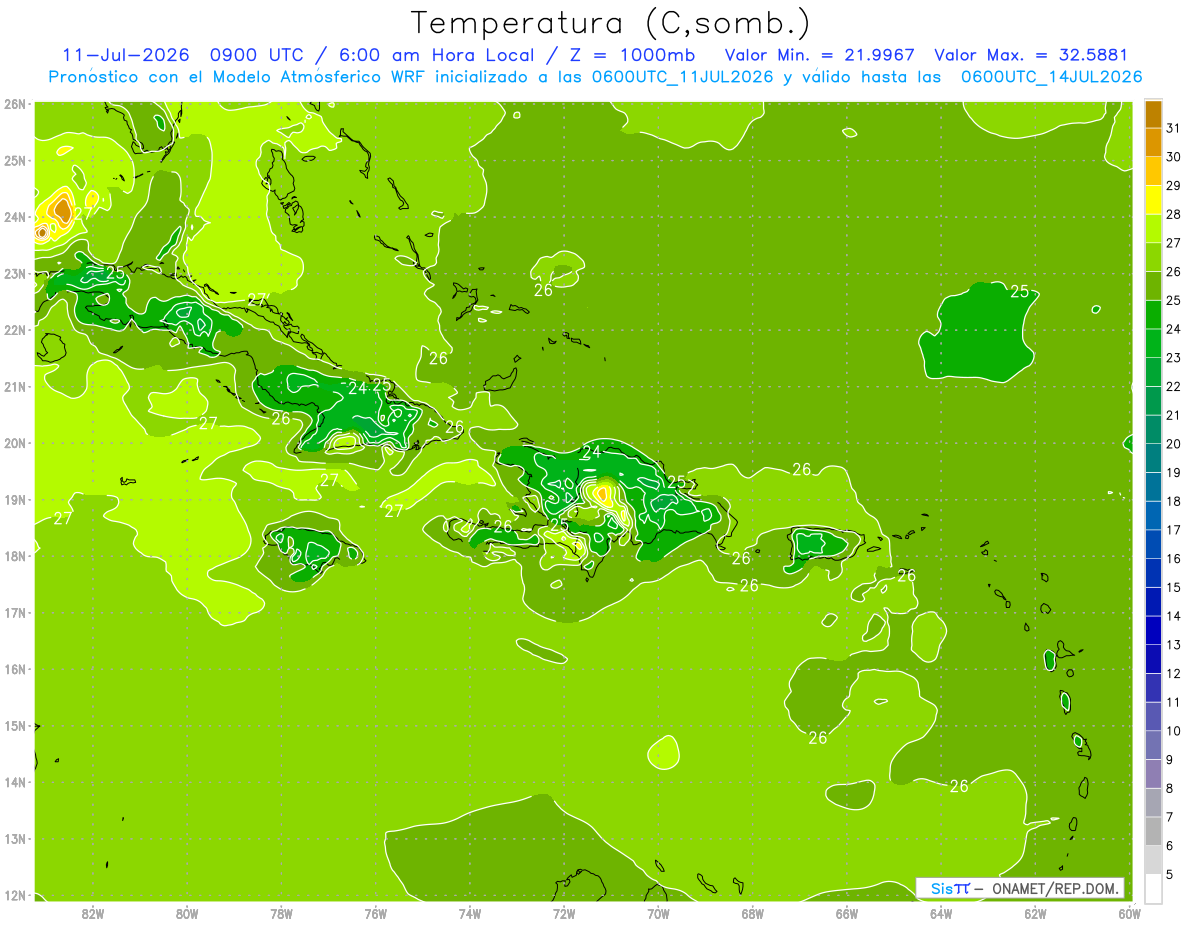Click "Valor Min. = 21.9967" text
Viewport: 1200px width, 927px height.
819,55
